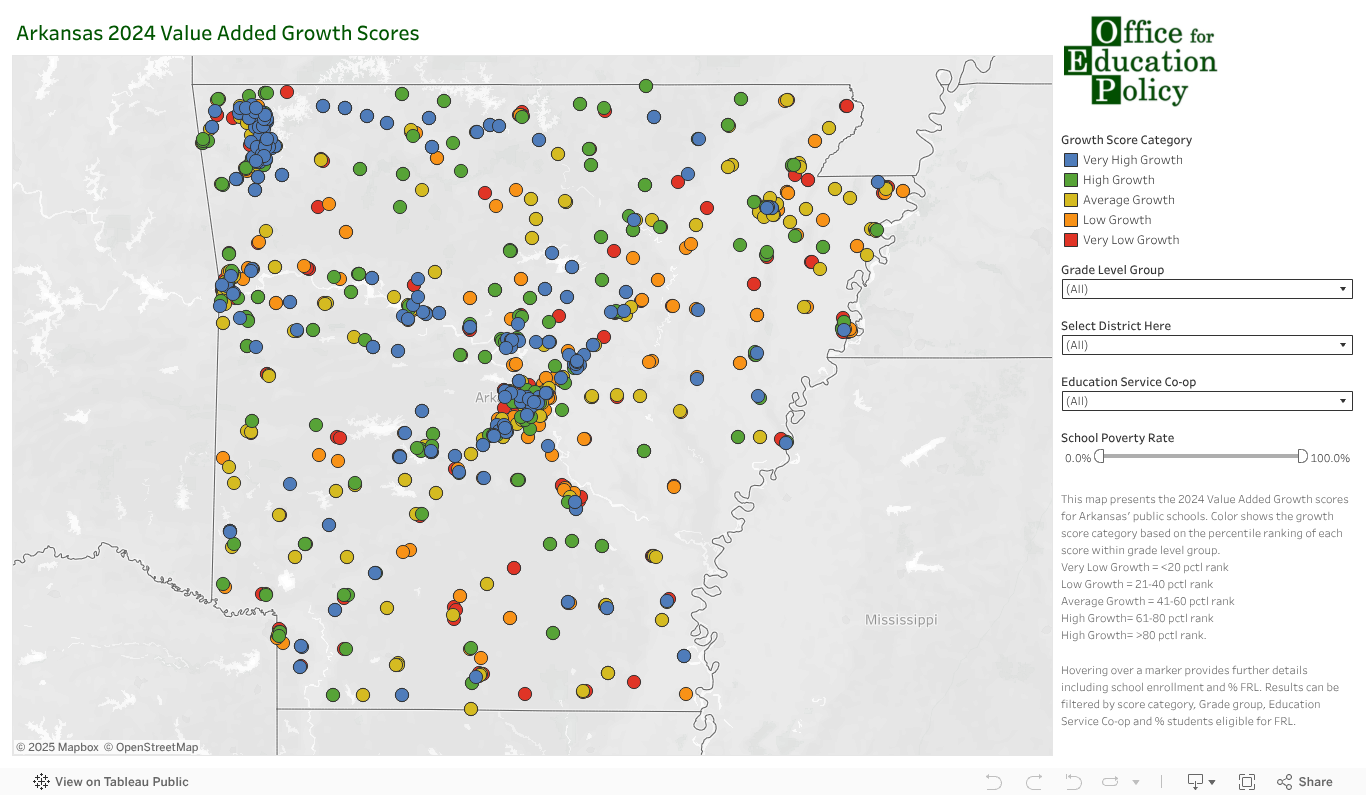Click the Refresh data icon
The image size is (1366, 795).
1110,782
